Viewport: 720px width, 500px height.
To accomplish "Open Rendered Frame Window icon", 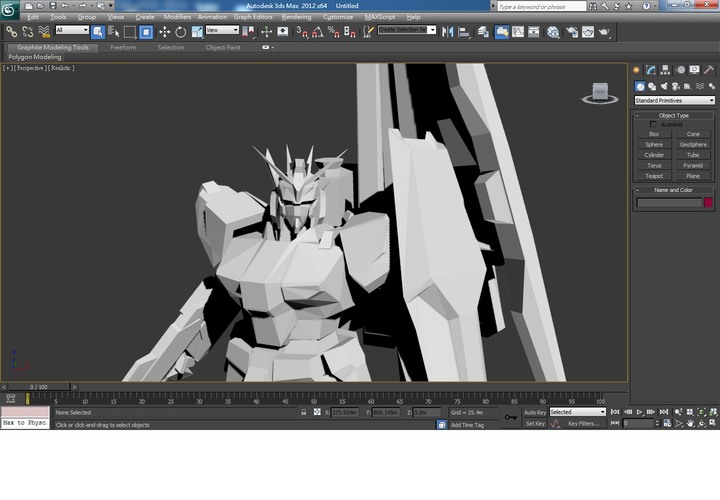I will point(588,32).
